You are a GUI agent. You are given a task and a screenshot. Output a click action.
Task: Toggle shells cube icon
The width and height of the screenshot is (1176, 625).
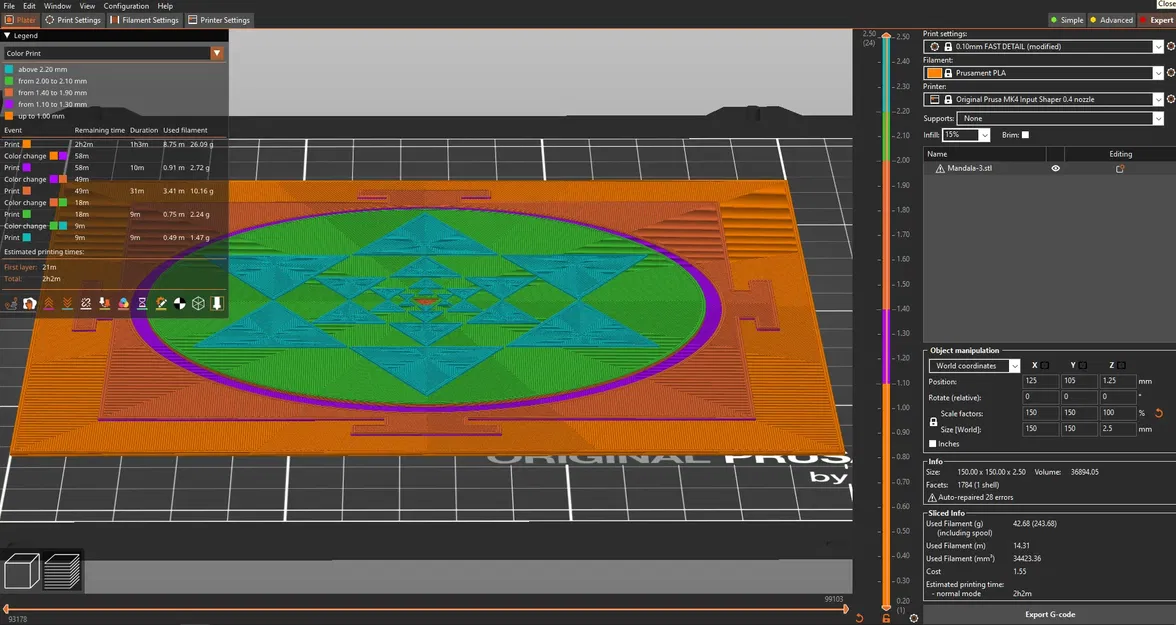199,303
